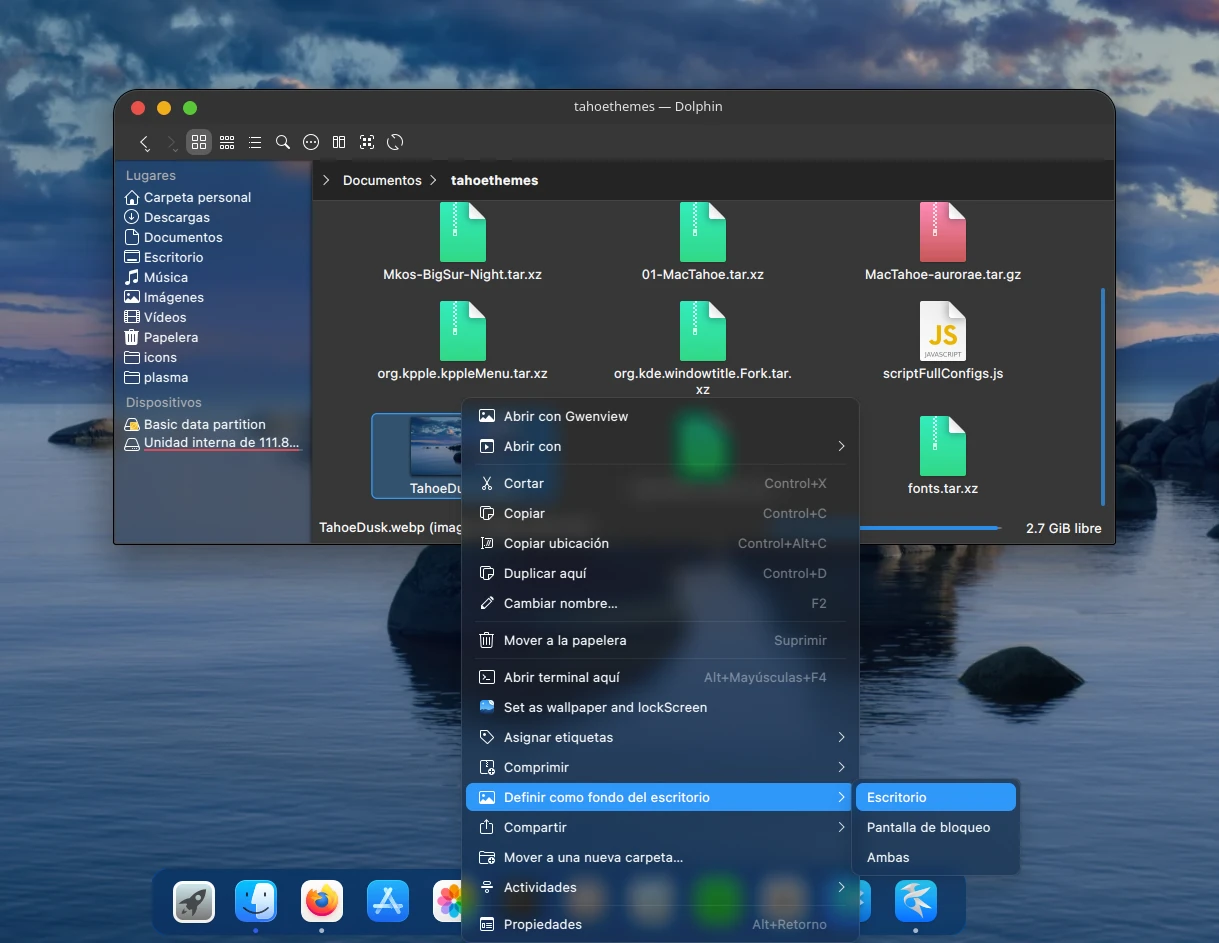The width and height of the screenshot is (1219, 943).
Task: Select the MacTahoe-aurorae.tar.gz archive icon
Action: click(x=942, y=232)
